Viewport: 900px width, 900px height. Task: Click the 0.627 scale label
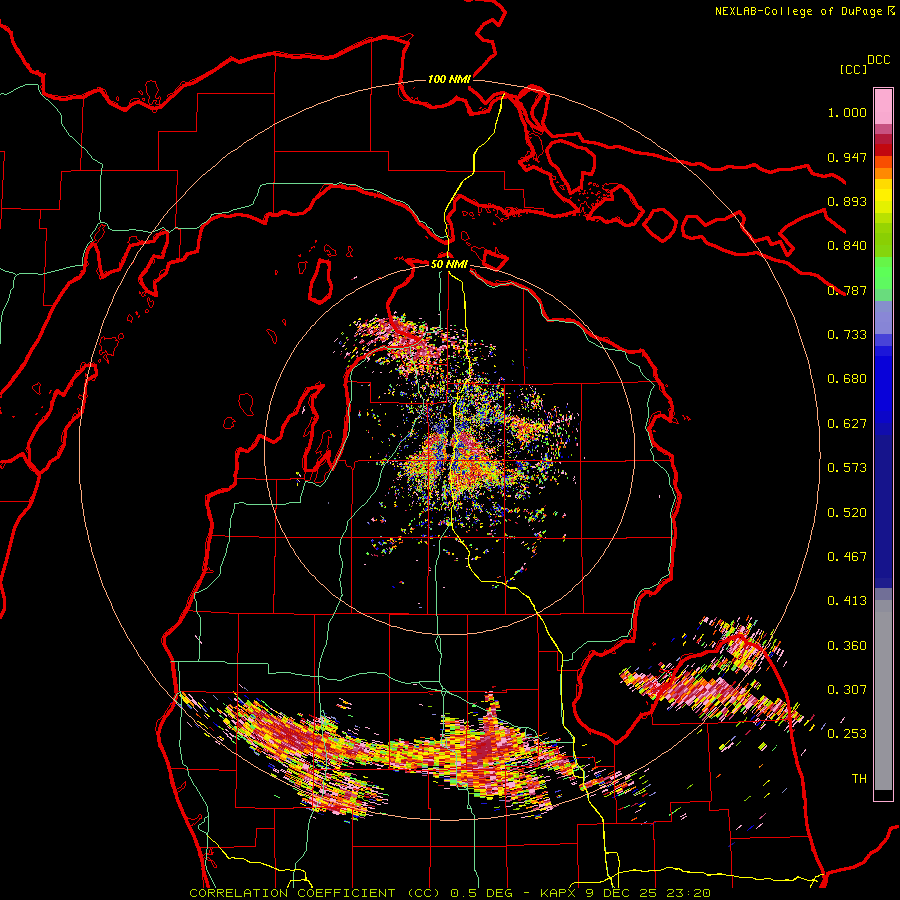(x=847, y=424)
